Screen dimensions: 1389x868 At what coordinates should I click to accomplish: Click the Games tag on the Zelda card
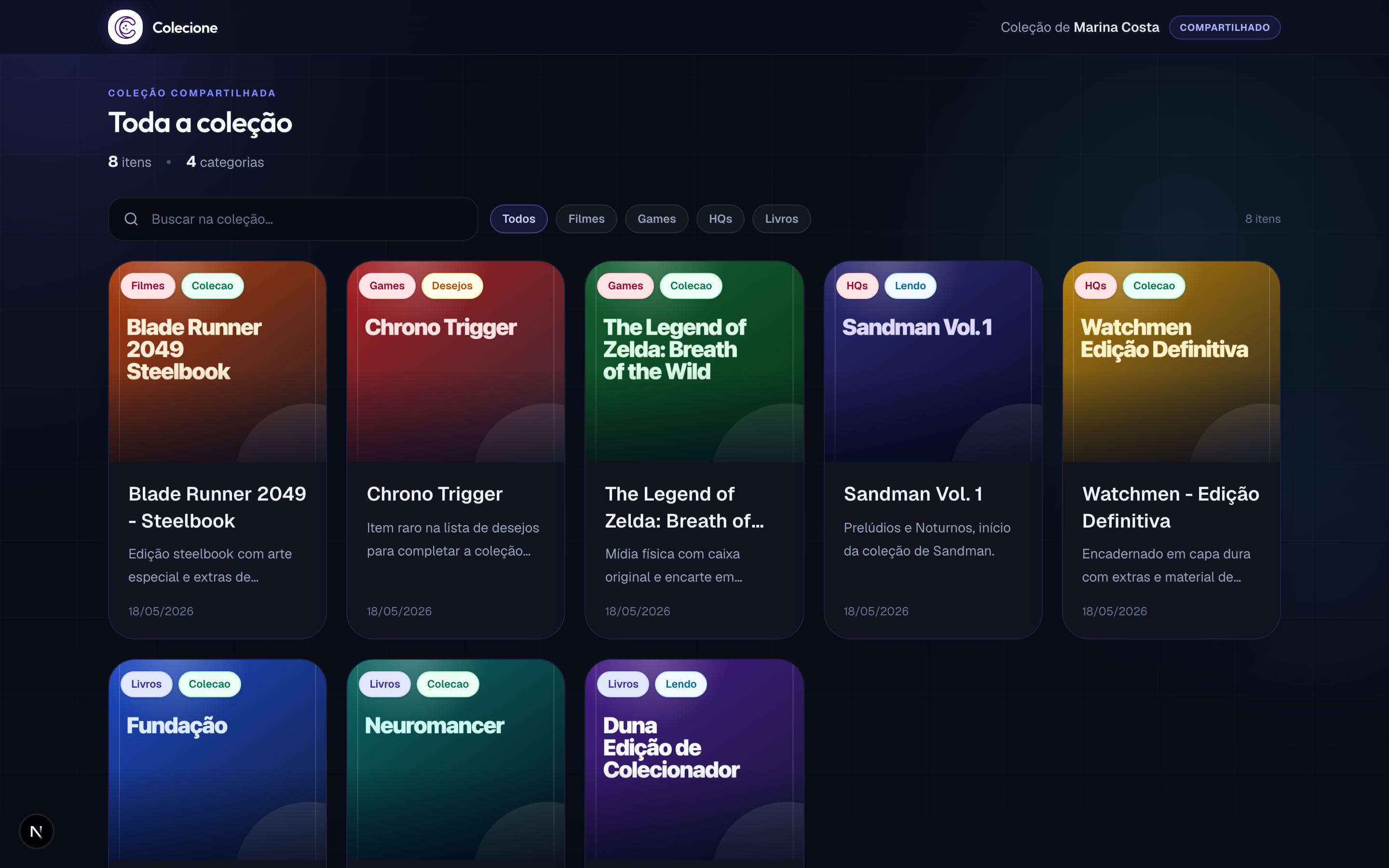625,286
